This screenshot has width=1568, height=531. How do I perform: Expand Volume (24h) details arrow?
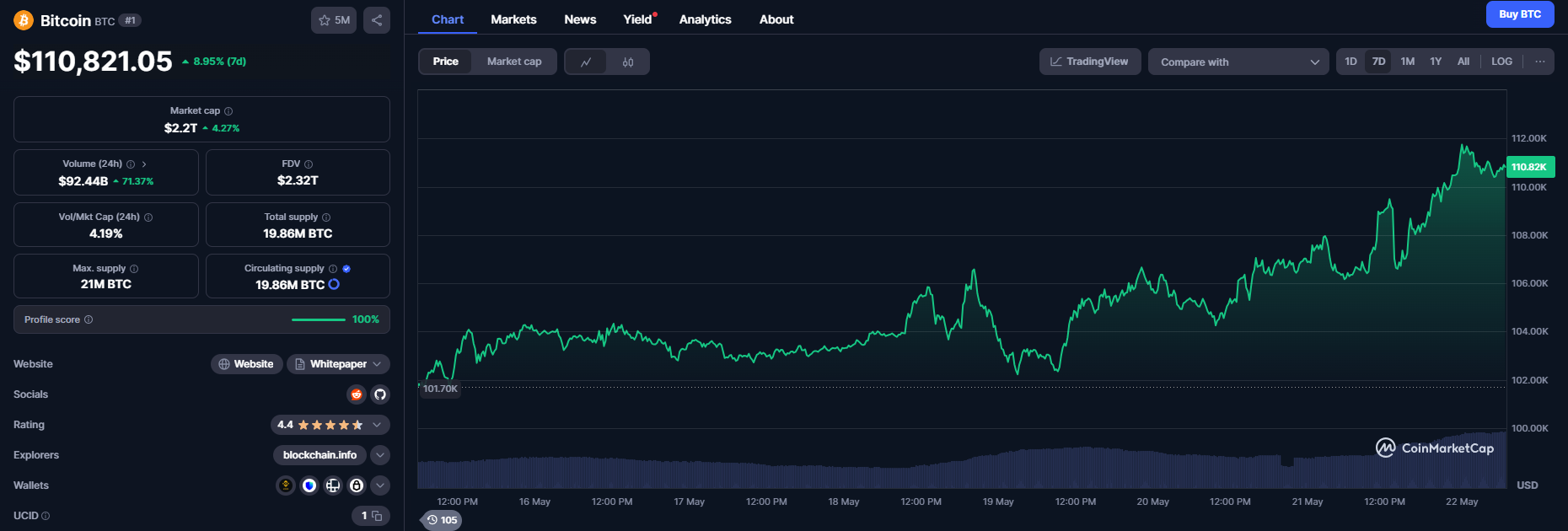(144, 164)
